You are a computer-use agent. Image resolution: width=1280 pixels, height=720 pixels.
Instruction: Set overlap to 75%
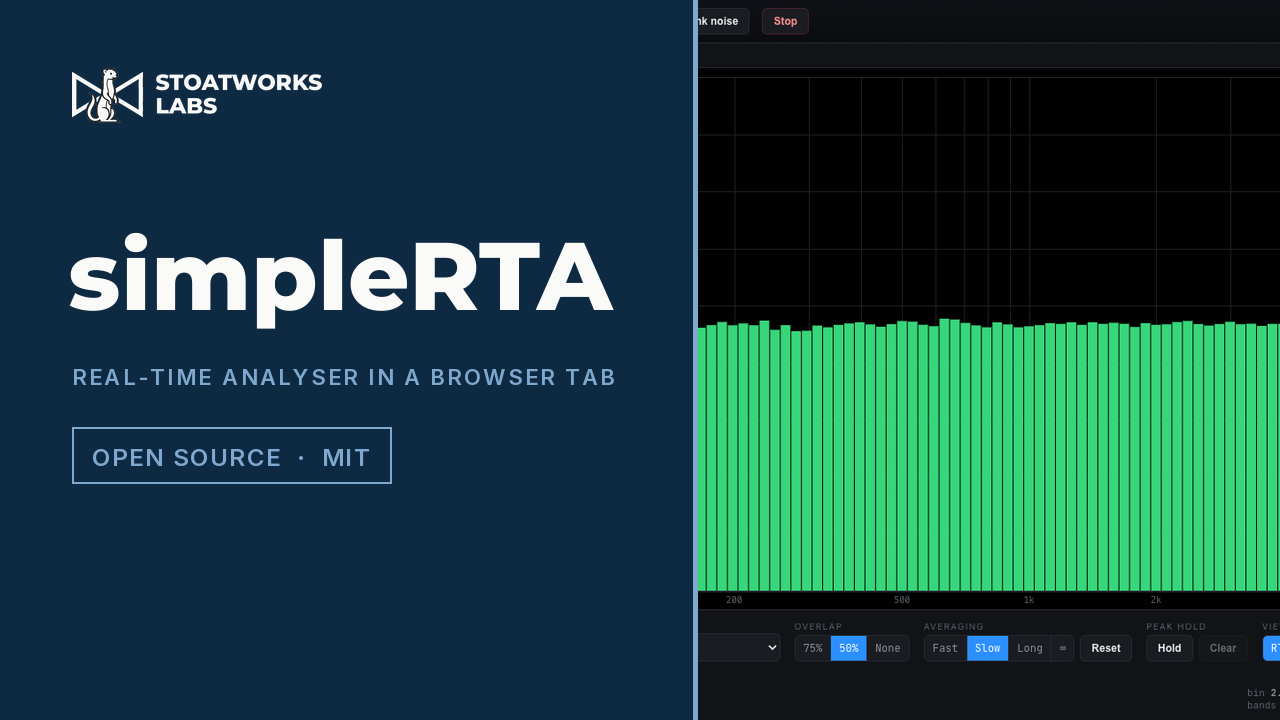coord(813,648)
